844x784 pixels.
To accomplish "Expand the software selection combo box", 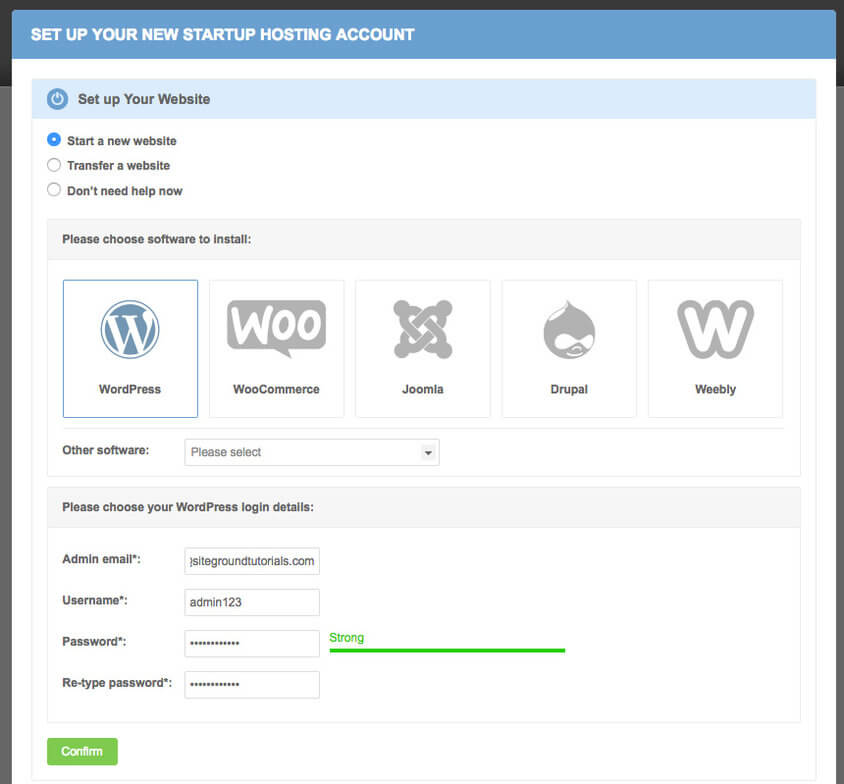I will pos(311,452).
